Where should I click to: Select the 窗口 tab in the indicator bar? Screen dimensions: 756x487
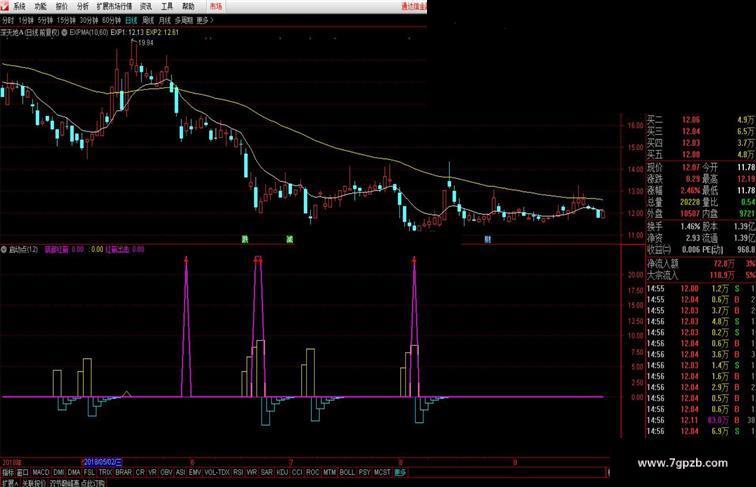pos(23,473)
